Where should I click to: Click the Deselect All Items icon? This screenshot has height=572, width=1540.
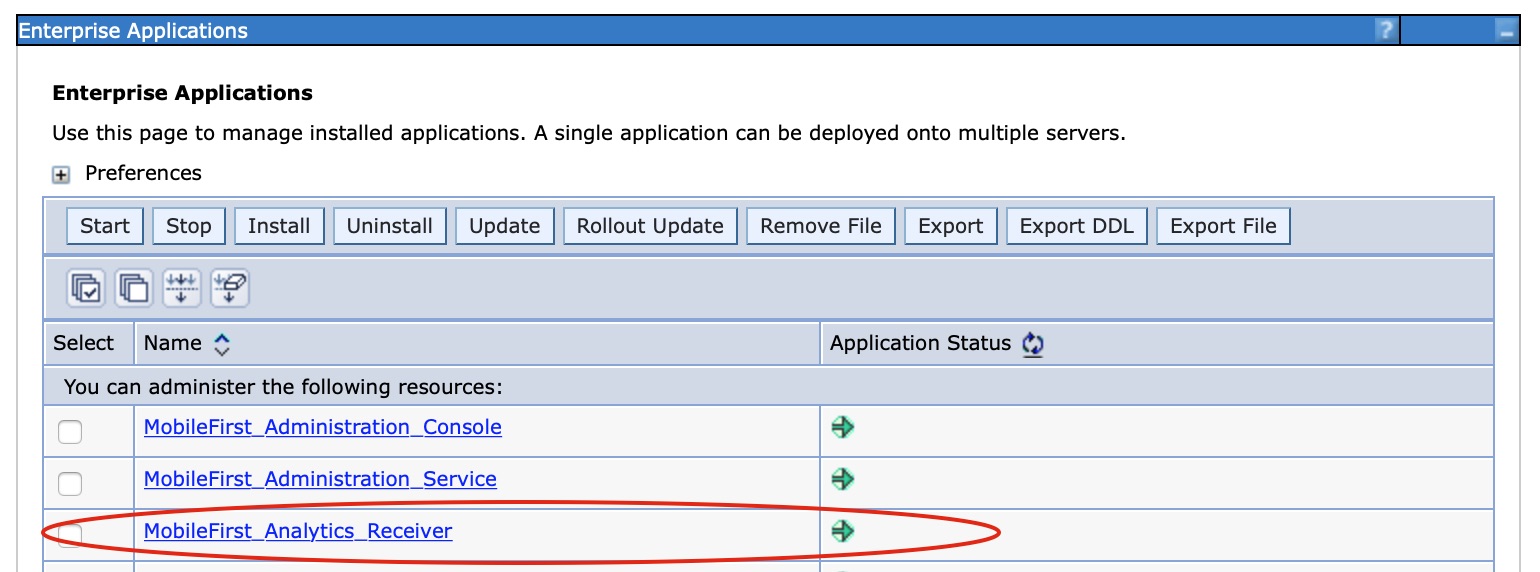pos(133,289)
